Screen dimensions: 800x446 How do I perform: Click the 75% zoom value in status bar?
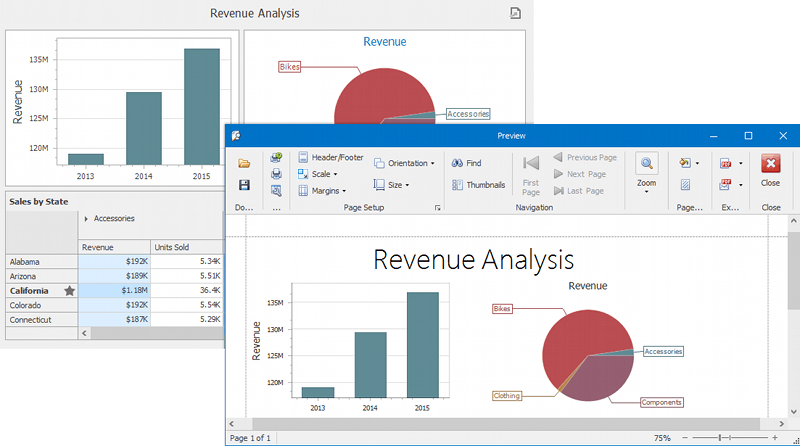[x=662, y=438]
